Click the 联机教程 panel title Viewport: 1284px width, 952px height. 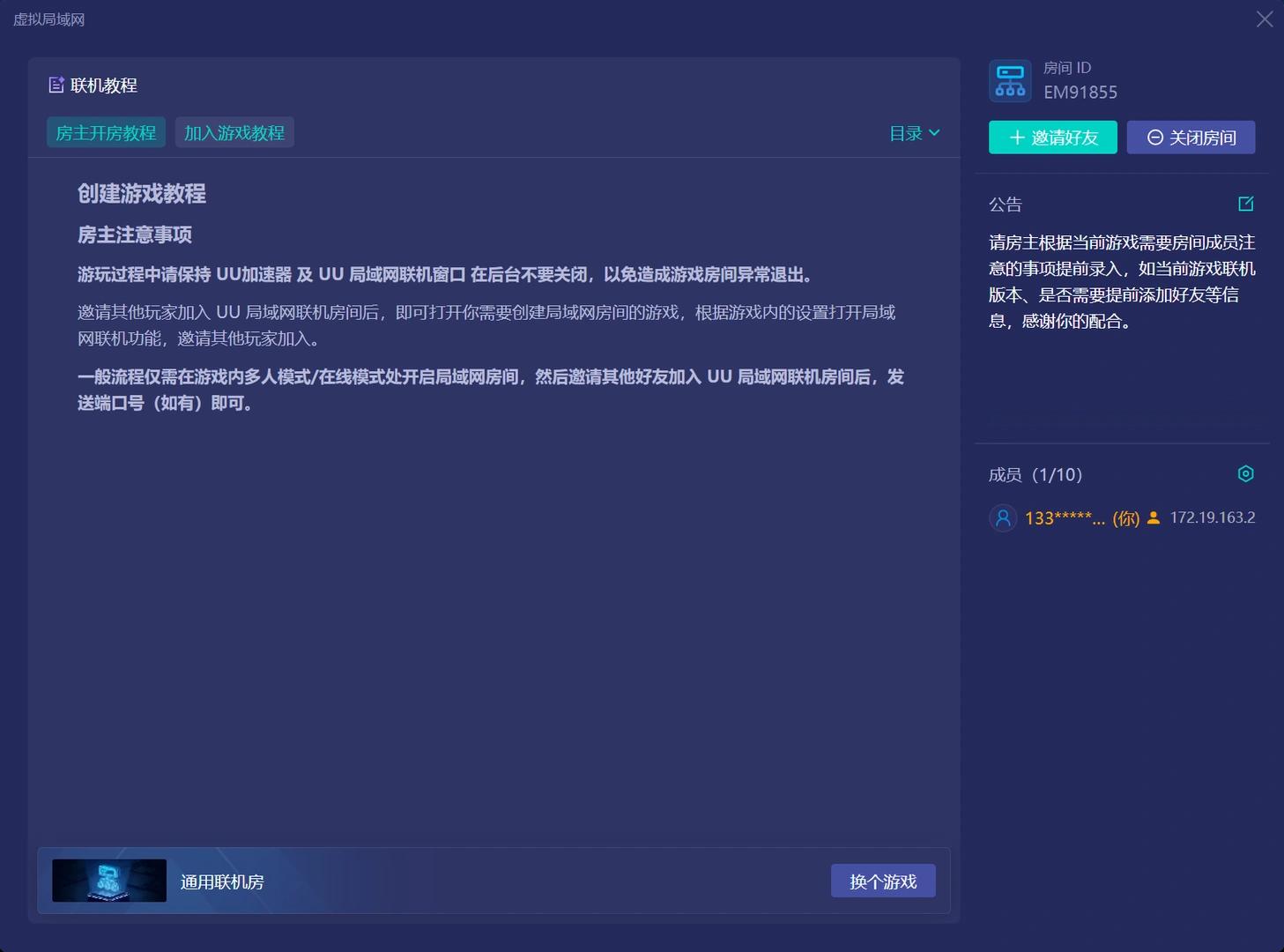(104, 86)
